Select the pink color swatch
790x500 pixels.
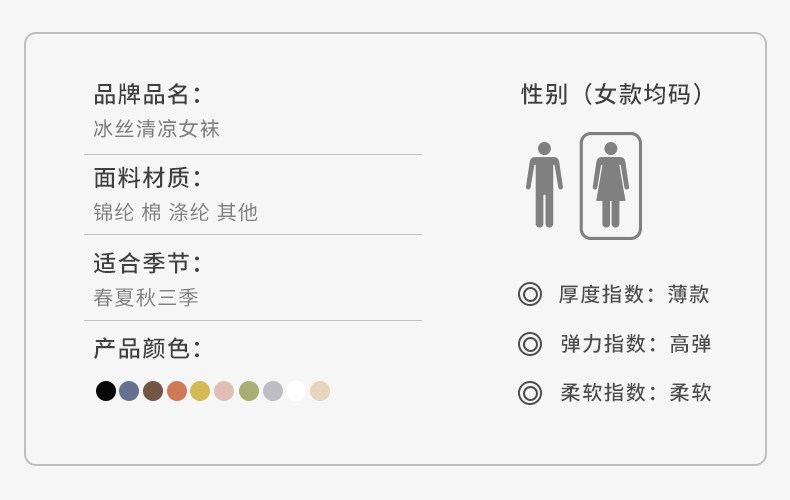224,391
